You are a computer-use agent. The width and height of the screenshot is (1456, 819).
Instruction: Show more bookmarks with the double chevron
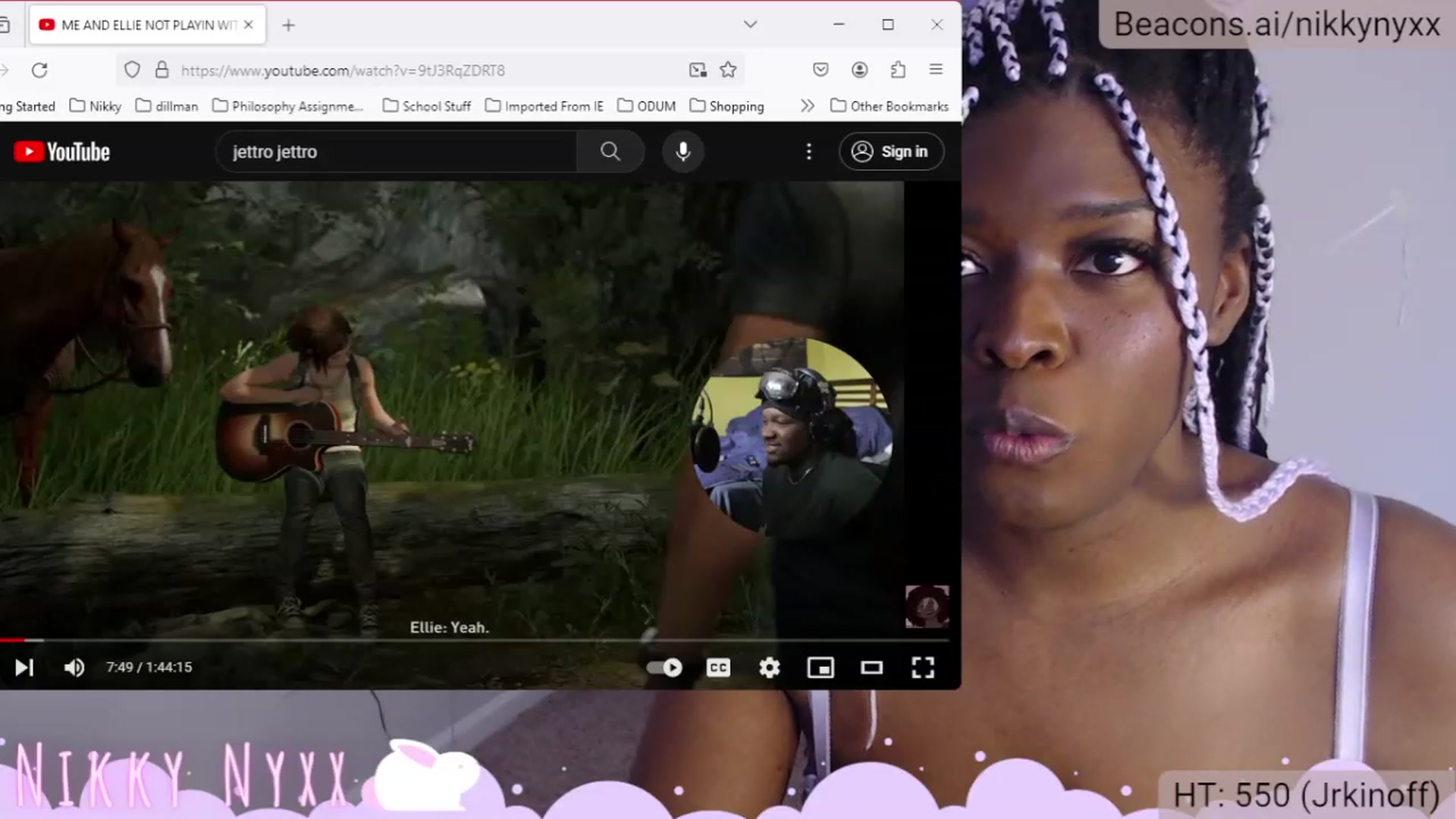click(x=807, y=106)
